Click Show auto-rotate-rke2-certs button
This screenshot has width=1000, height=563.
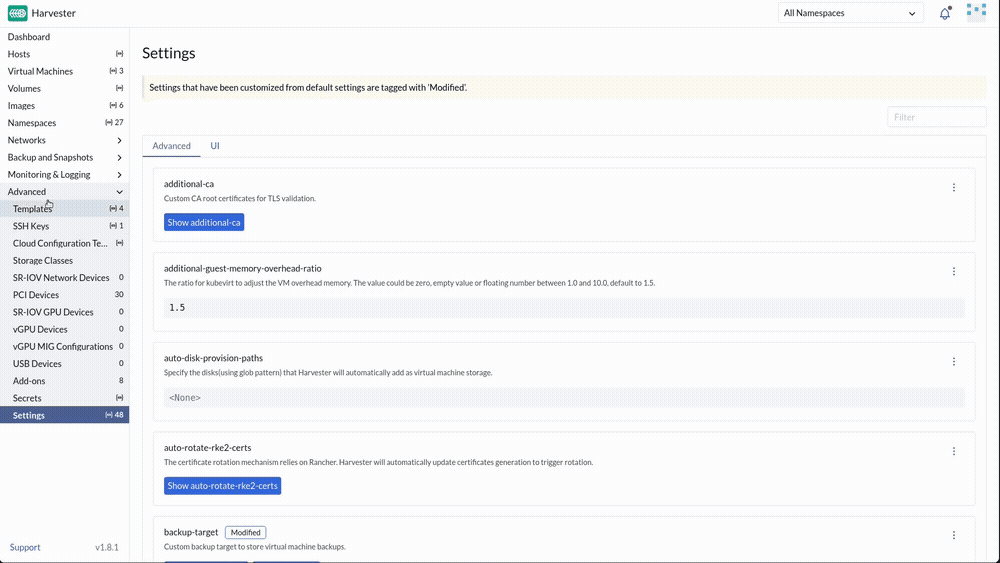223,486
